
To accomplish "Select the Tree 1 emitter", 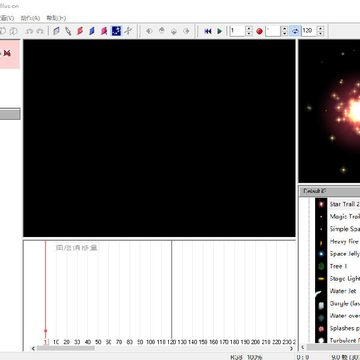I will 338,266.
